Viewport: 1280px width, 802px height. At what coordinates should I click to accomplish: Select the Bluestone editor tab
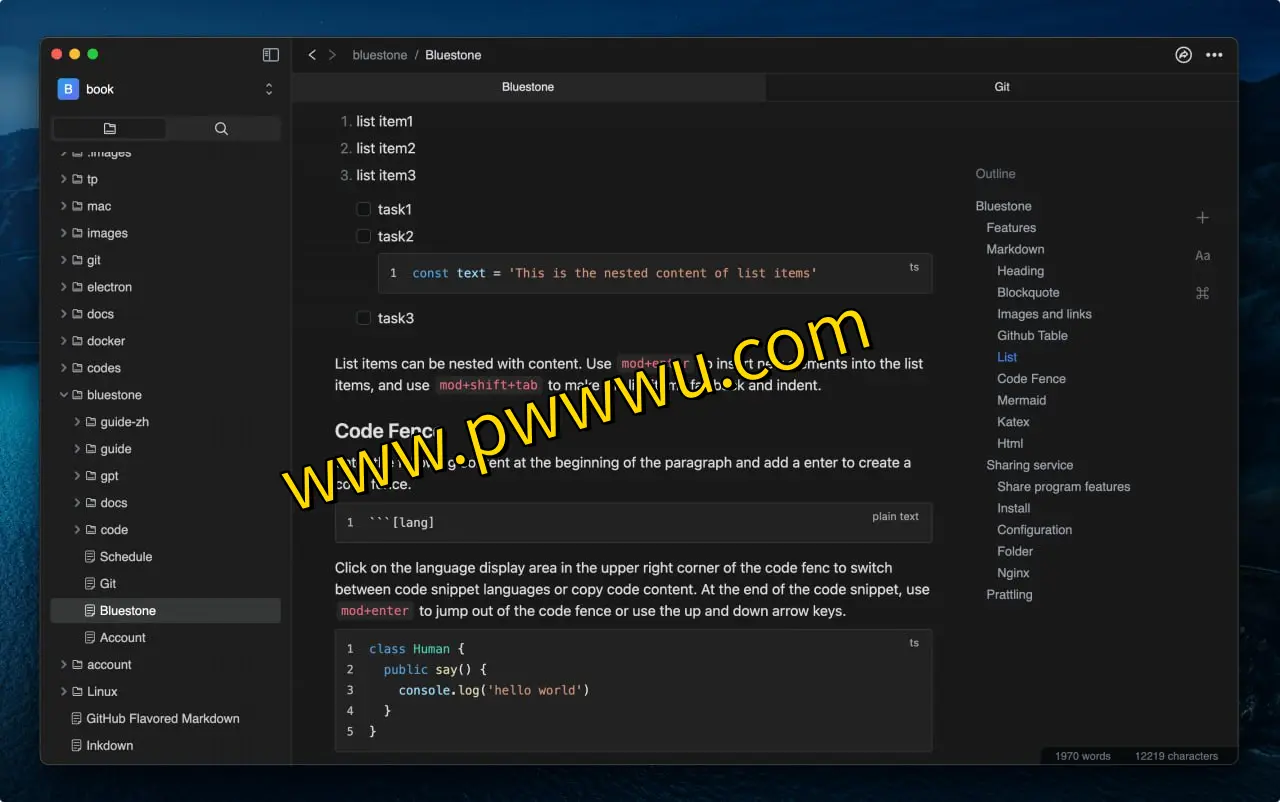(x=528, y=87)
